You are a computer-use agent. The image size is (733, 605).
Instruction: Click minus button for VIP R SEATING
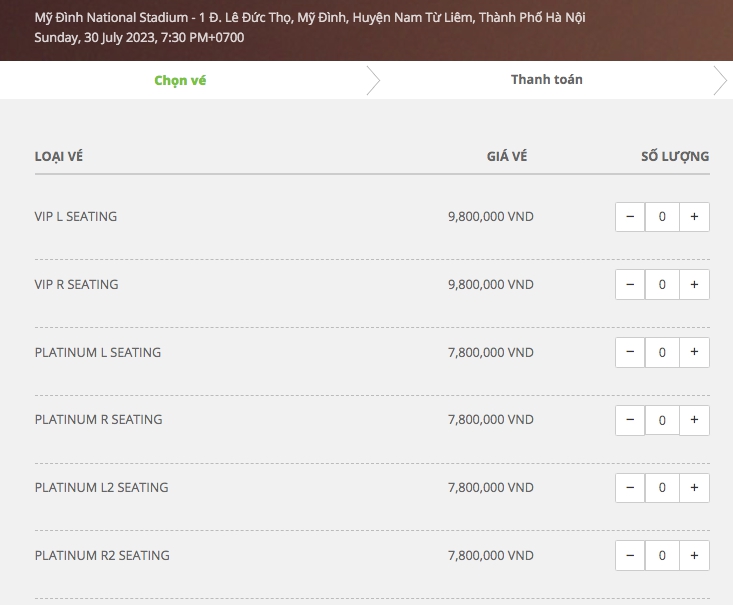(x=630, y=285)
